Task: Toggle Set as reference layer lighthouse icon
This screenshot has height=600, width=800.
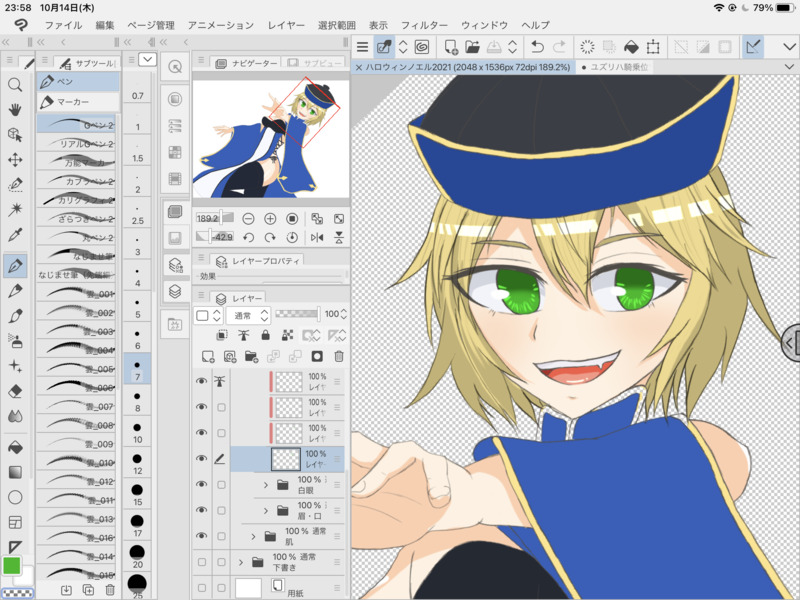Action: 243,335
